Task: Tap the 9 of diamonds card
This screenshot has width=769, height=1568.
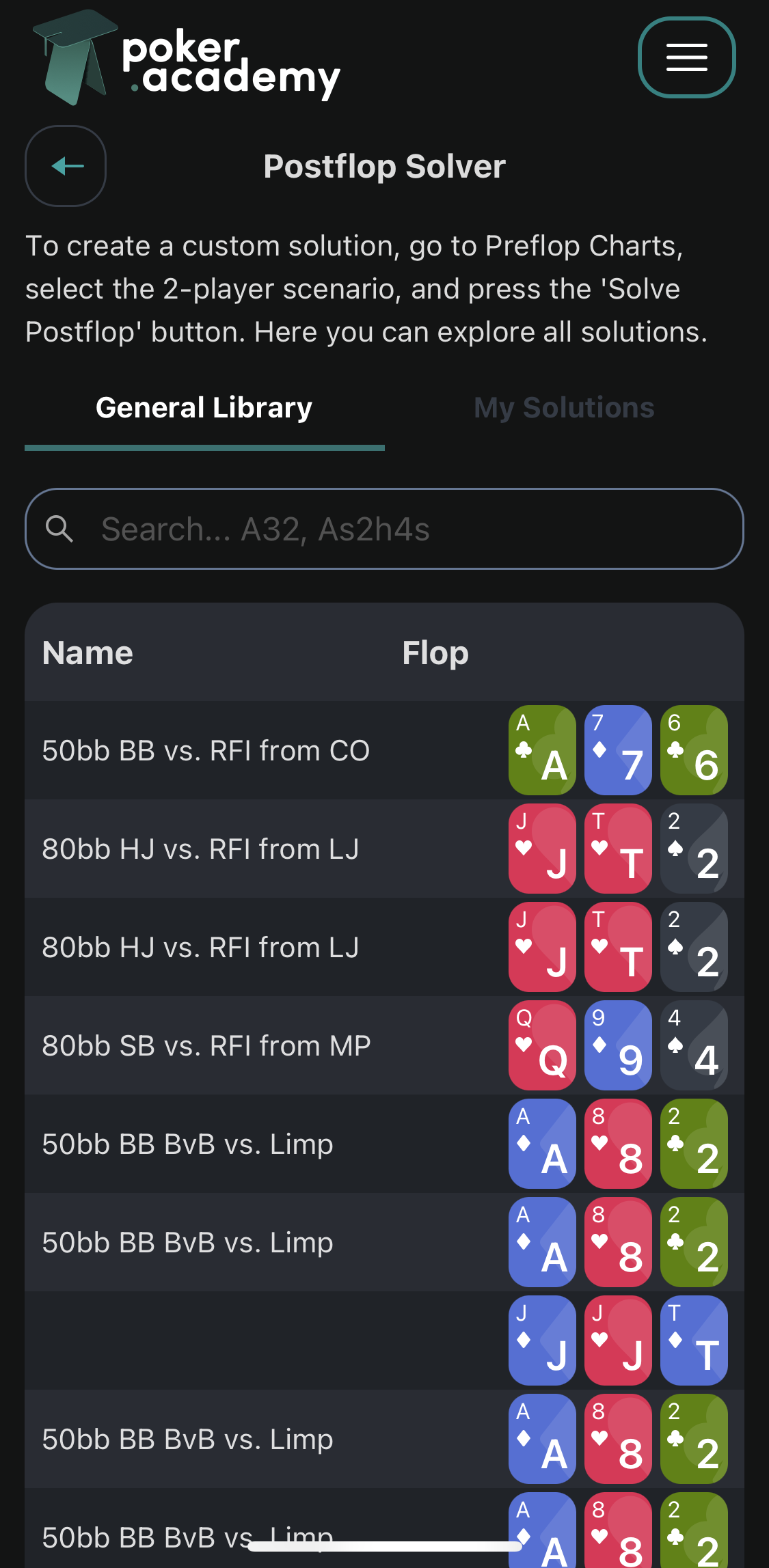Action: [x=618, y=1045]
